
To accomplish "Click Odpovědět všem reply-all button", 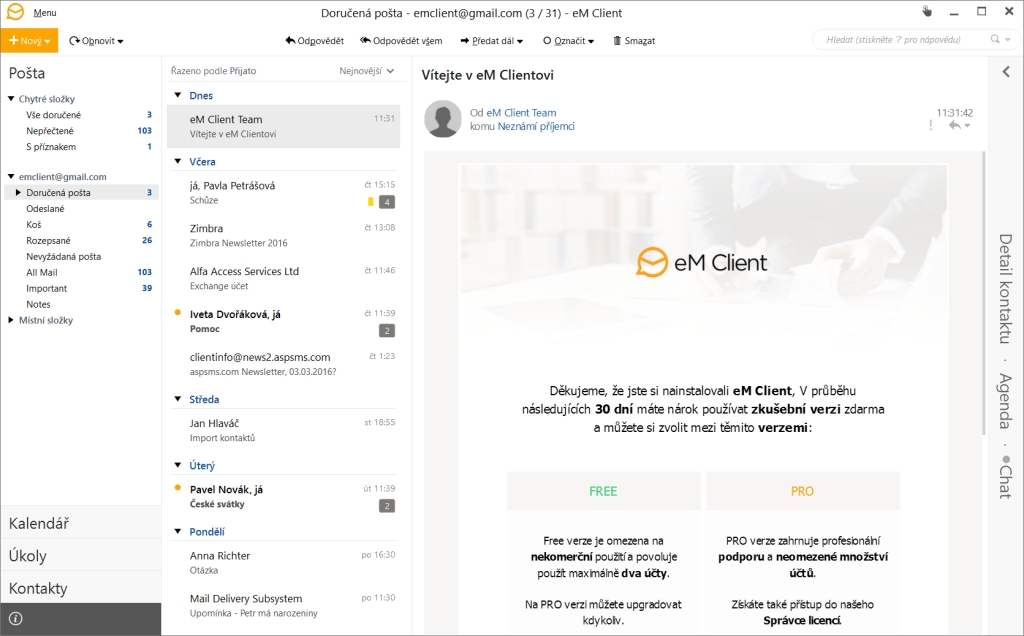I will (401, 41).
